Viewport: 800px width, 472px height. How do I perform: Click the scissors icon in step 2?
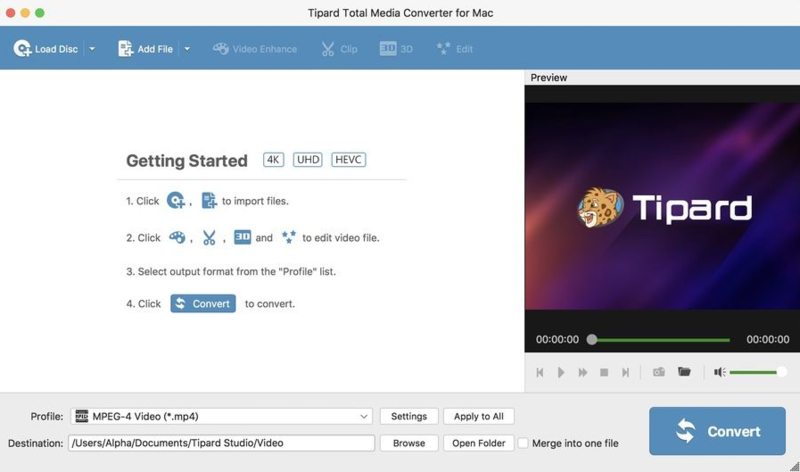[x=209, y=237]
